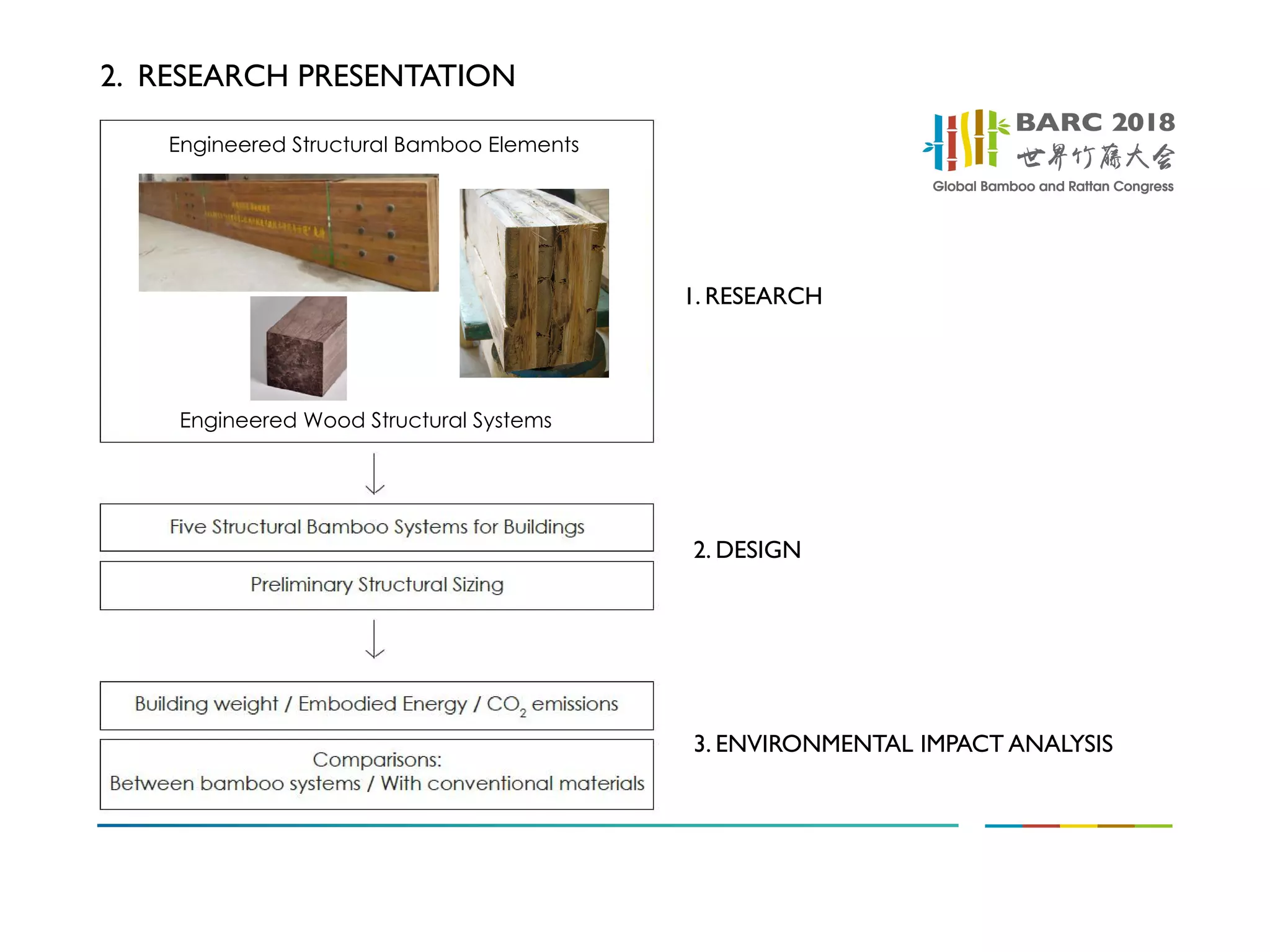Click 'Global Bamboo and Rattan Congress' text
Viewport: 1270px width, 952px height.
click(1053, 187)
